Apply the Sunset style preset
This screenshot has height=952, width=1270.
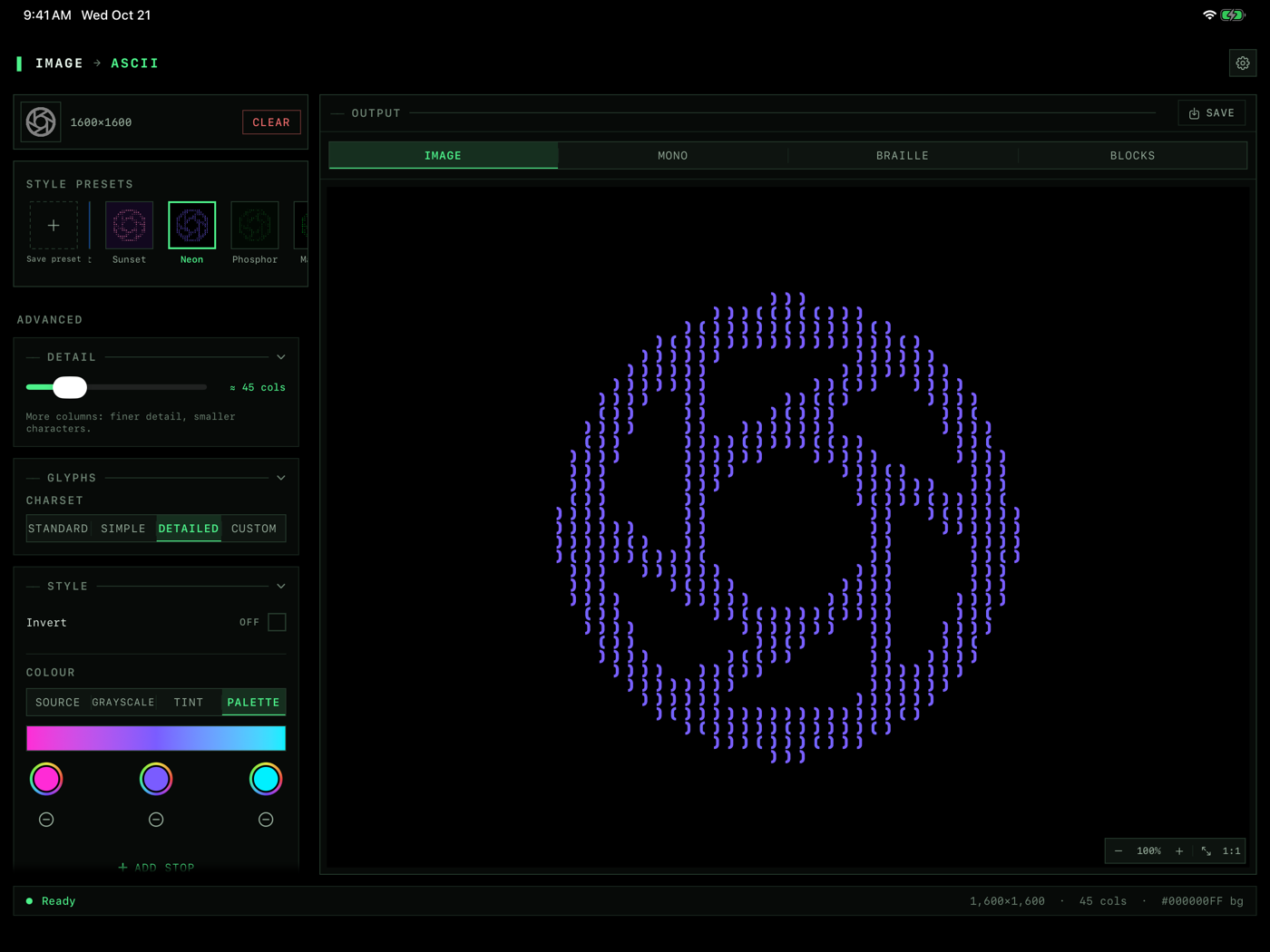tap(129, 225)
